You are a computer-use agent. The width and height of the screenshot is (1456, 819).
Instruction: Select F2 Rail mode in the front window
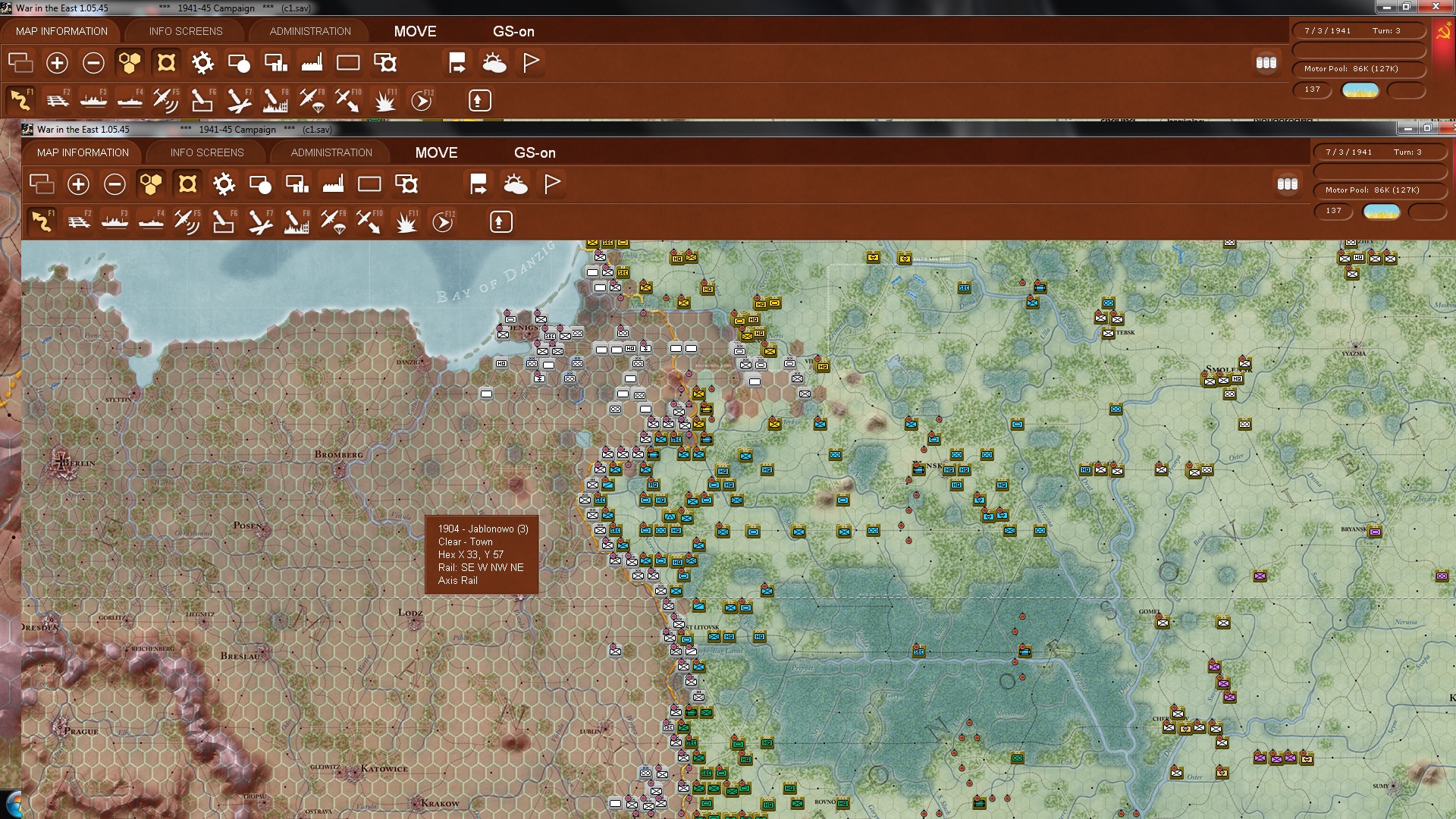pos(78,221)
